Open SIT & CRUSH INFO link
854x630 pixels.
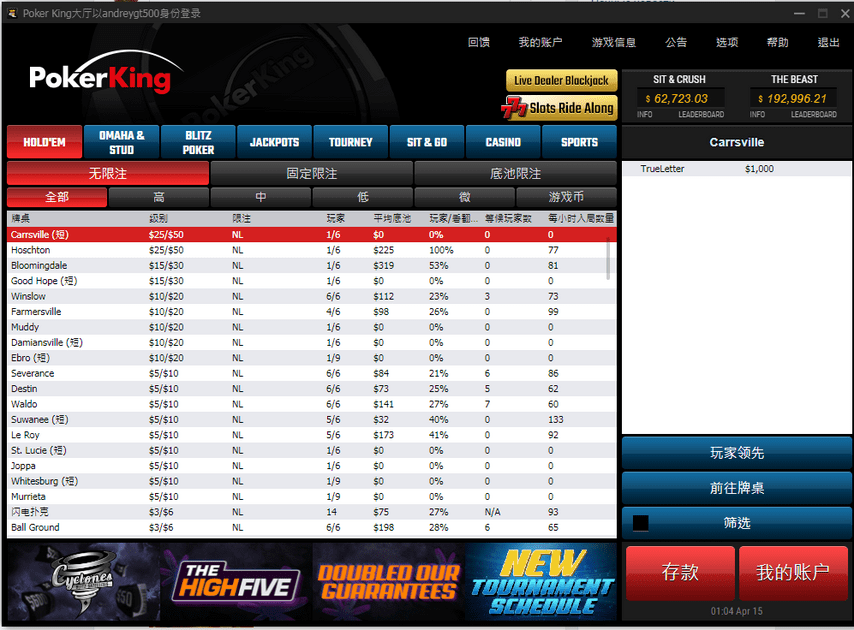pyautogui.click(x=644, y=114)
